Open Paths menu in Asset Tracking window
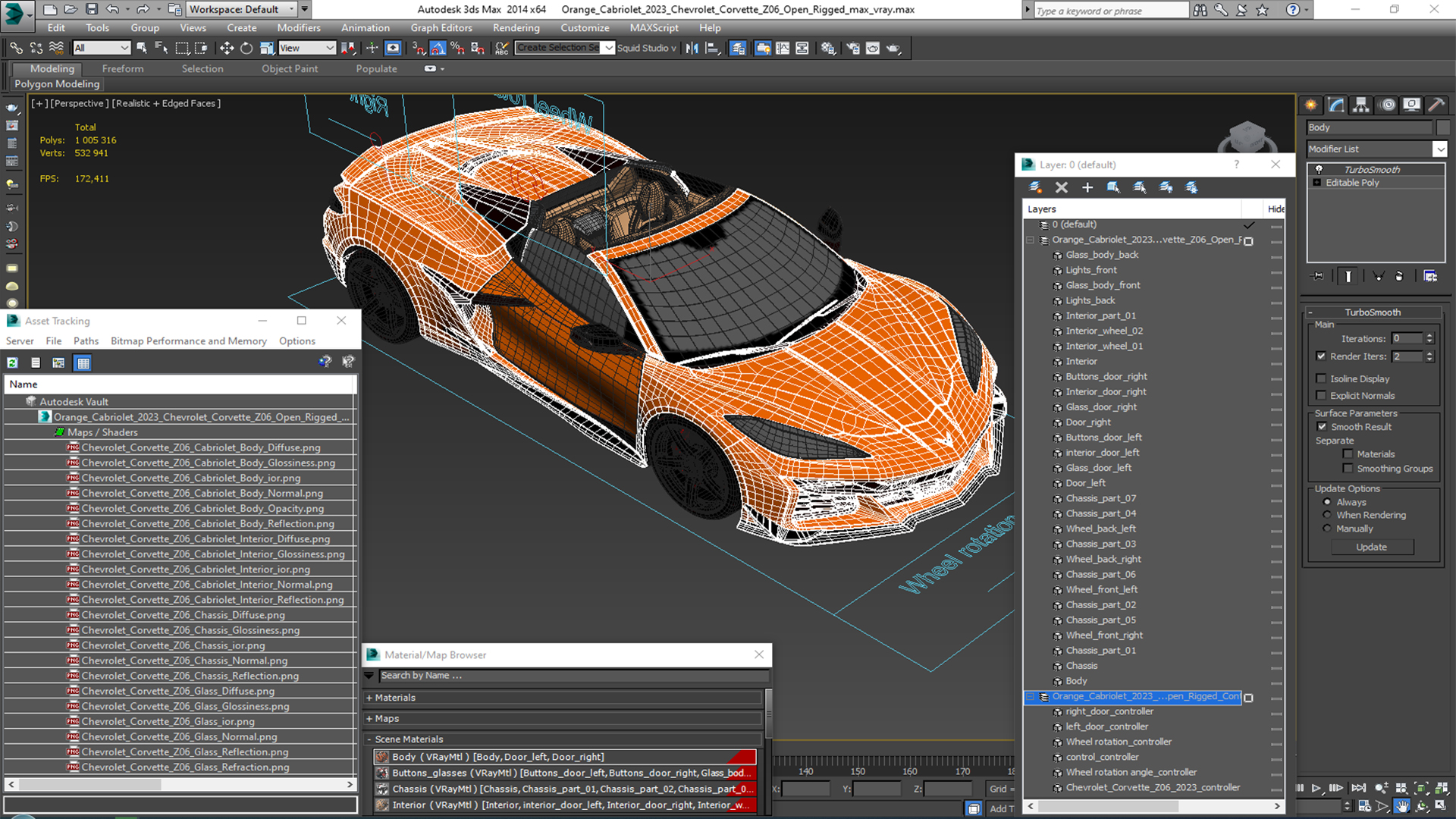 coord(86,341)
